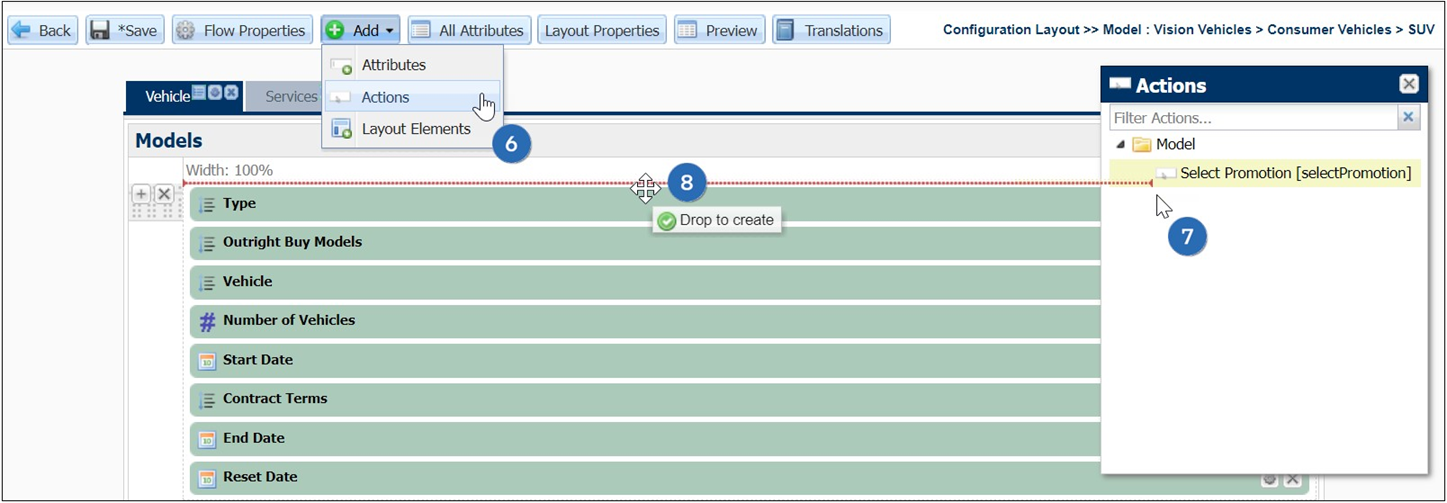Click the plus icon beside Models rows
The width and height of the screenshot is (1447, 503).
pyautogui.click(x=141, y=194)
